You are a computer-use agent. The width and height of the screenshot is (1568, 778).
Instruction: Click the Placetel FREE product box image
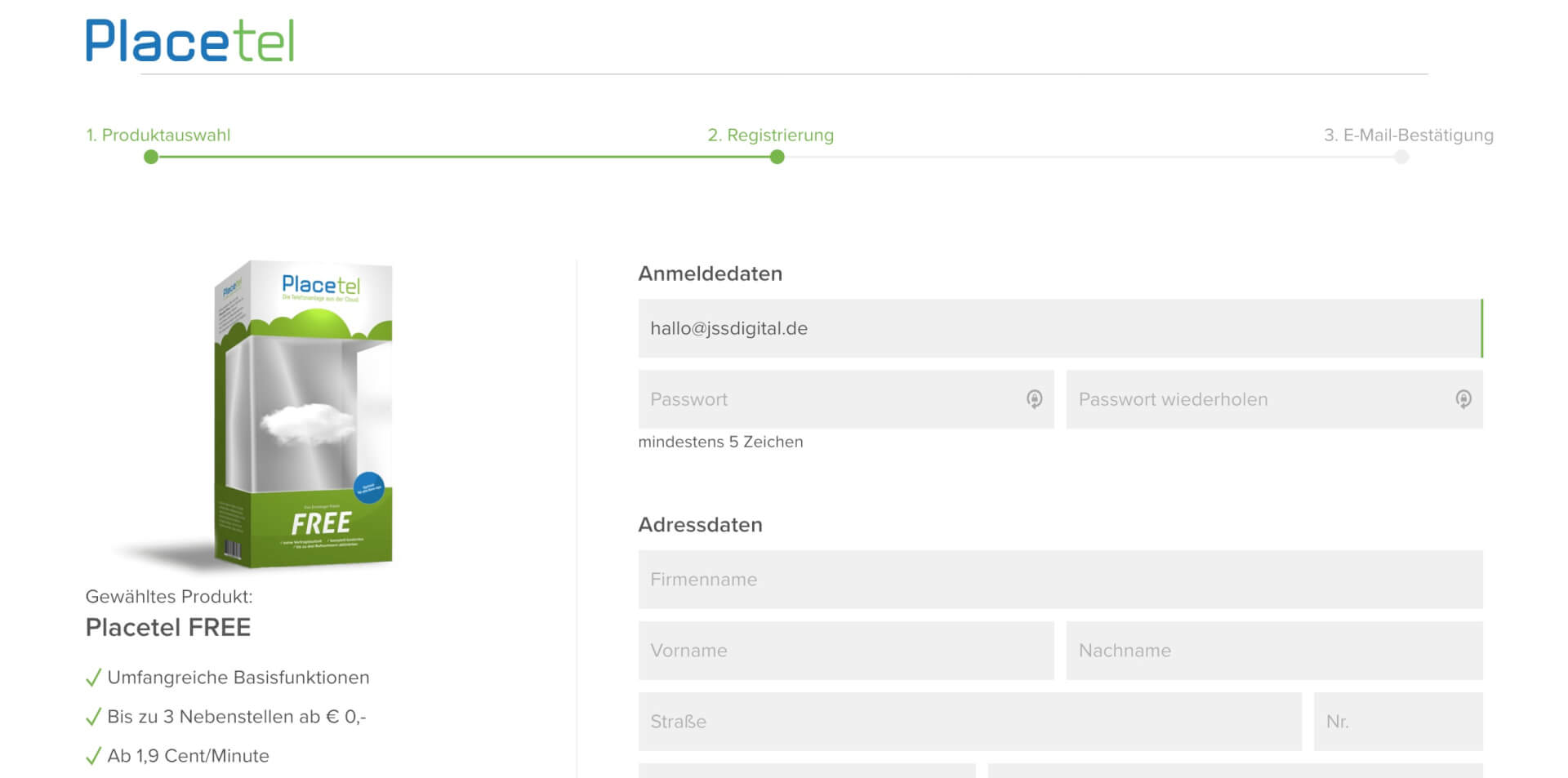(304, 413)
